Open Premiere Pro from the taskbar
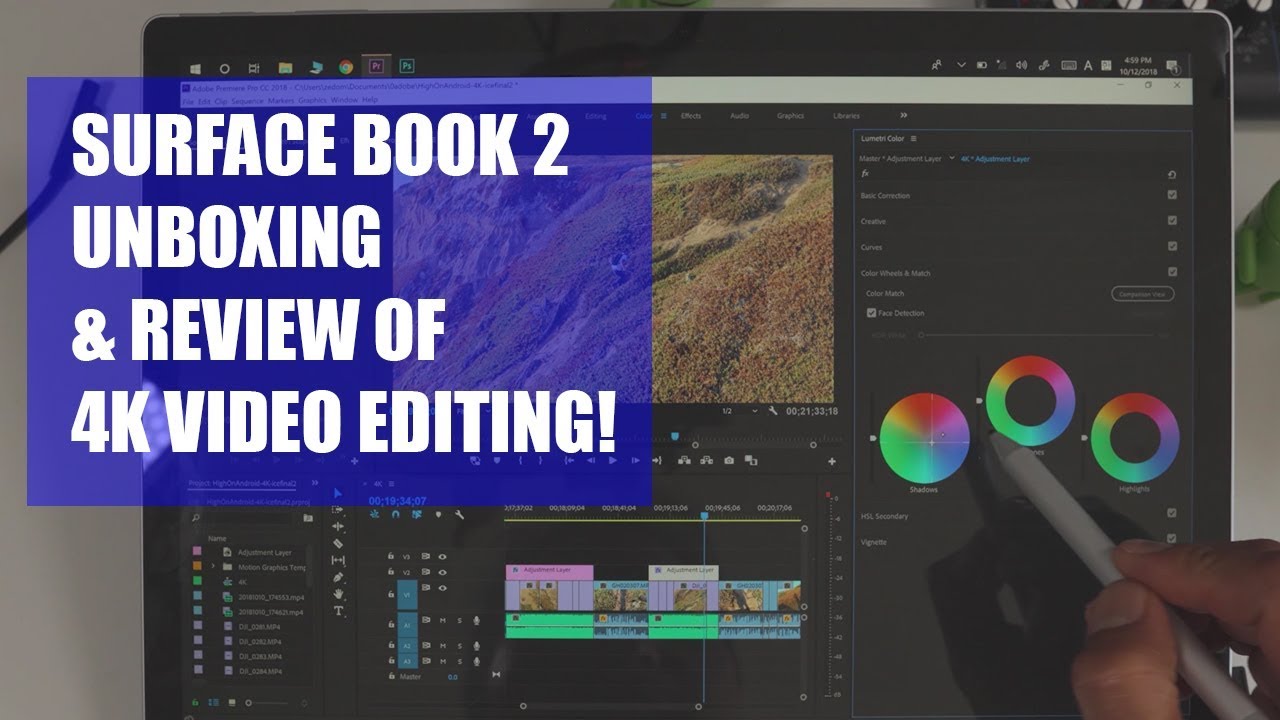This screenshot has width=1280, height=720. pyautogui.click(x=376, y=67)
